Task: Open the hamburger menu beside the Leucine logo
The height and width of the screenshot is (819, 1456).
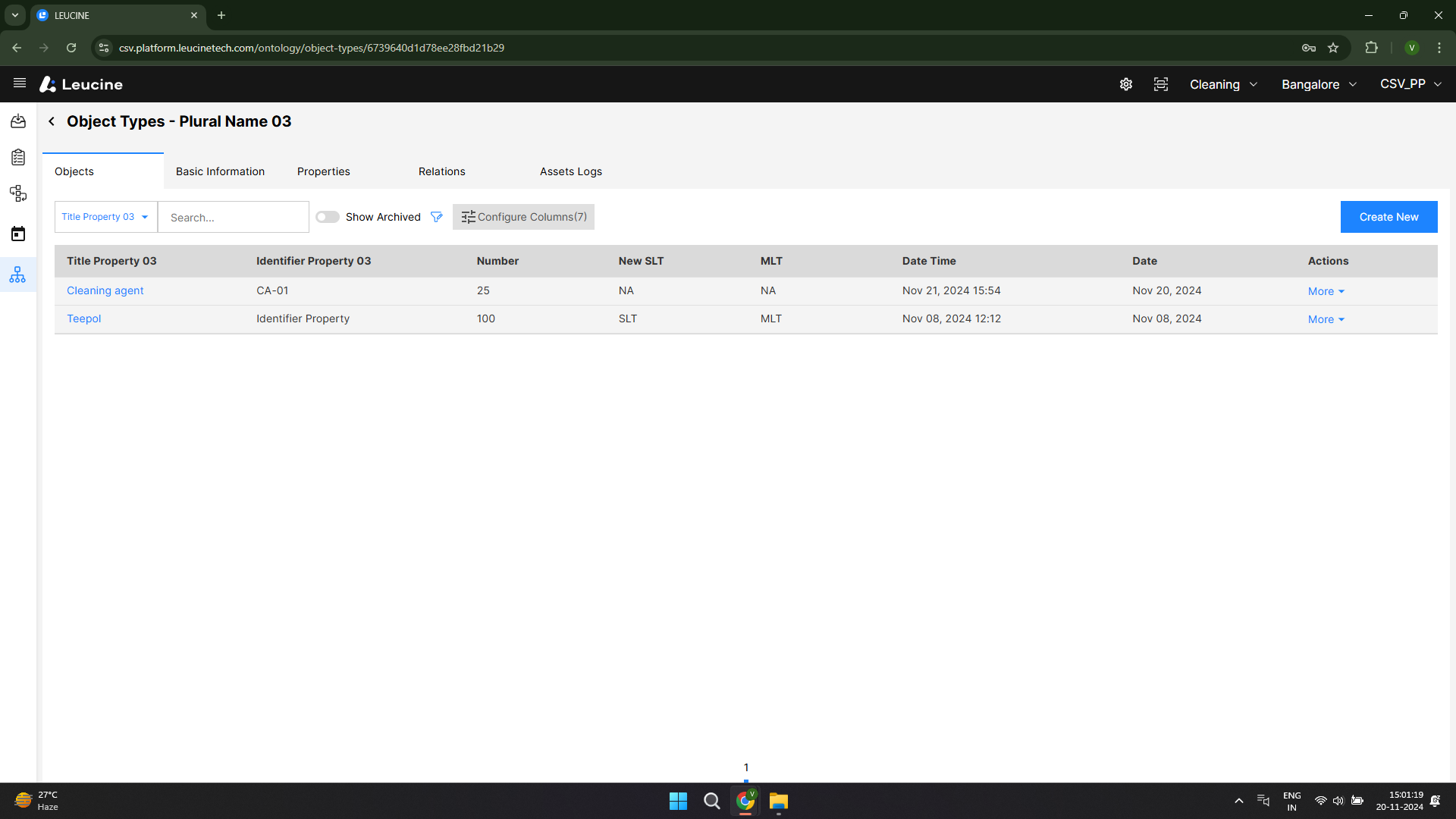Action: pos(20,83)
